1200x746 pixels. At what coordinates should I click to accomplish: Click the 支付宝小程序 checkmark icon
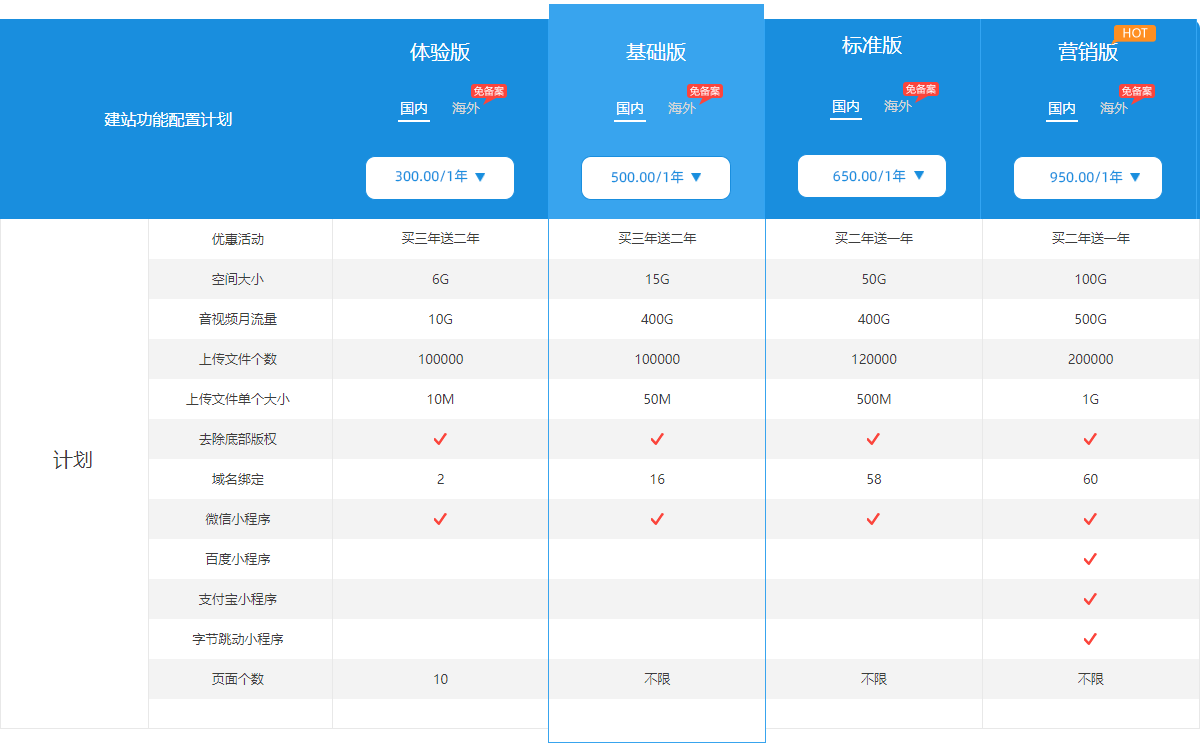(x=1089, y=599)
